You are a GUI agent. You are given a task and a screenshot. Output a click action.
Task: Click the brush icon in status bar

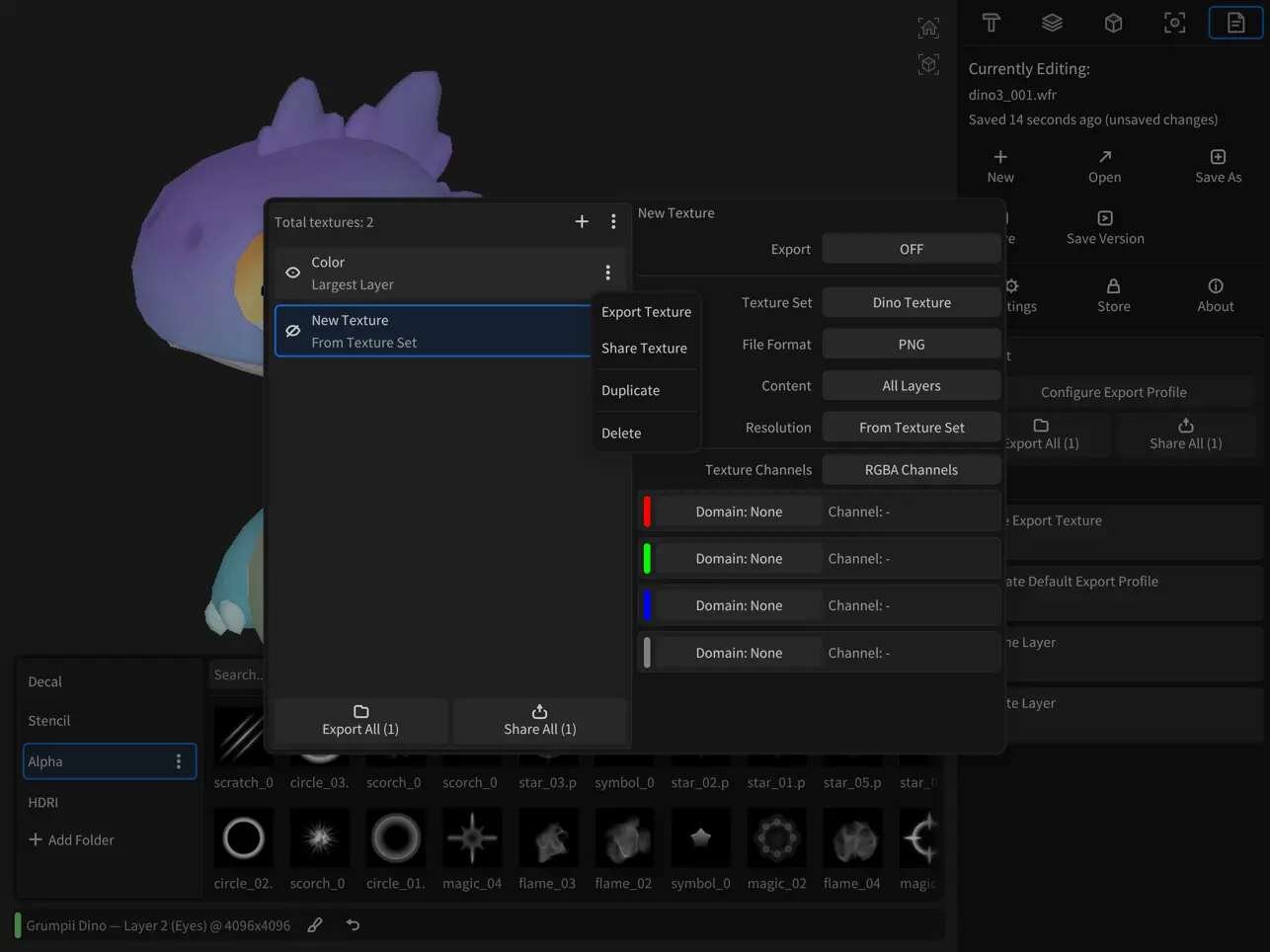(315, 925)
